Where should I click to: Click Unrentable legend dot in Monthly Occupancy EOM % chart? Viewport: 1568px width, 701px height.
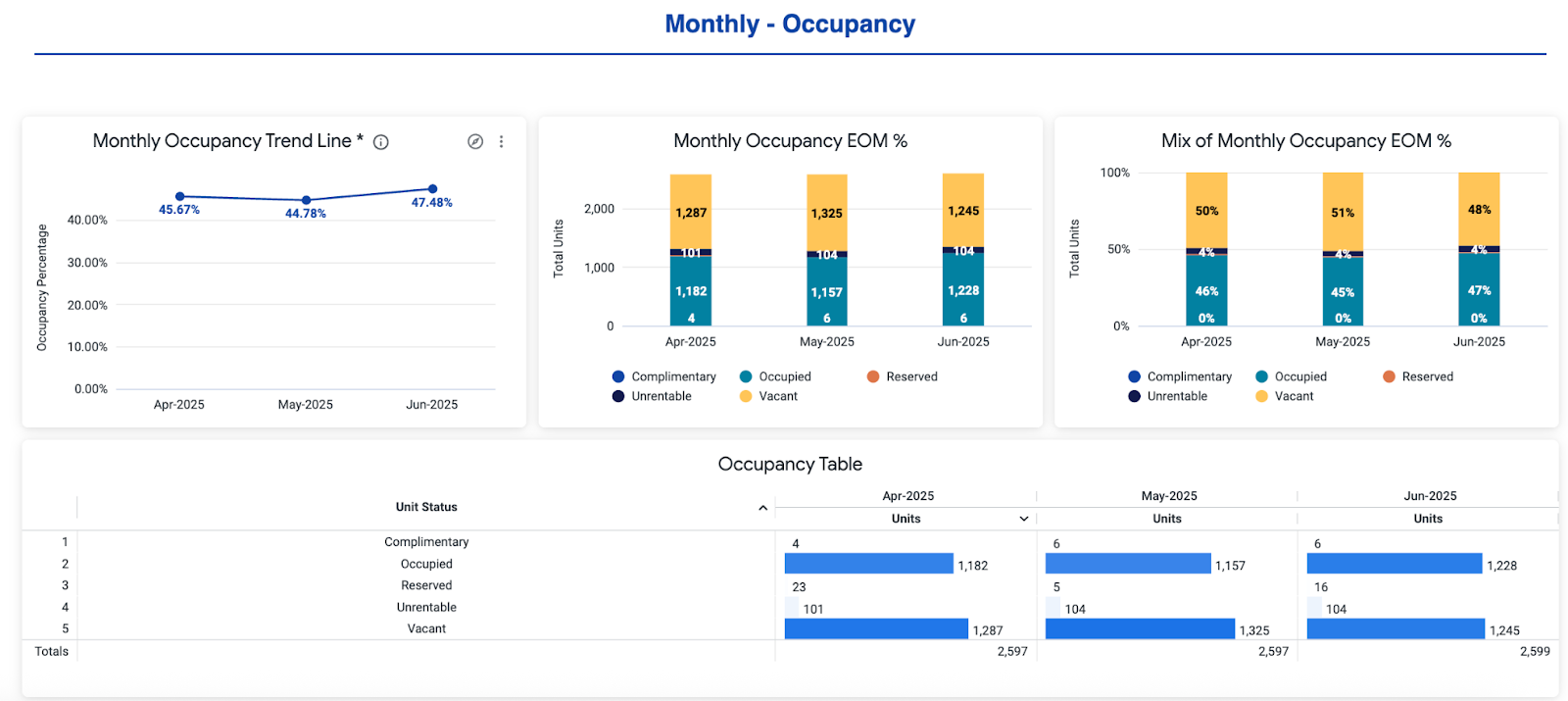coord(618,396)
